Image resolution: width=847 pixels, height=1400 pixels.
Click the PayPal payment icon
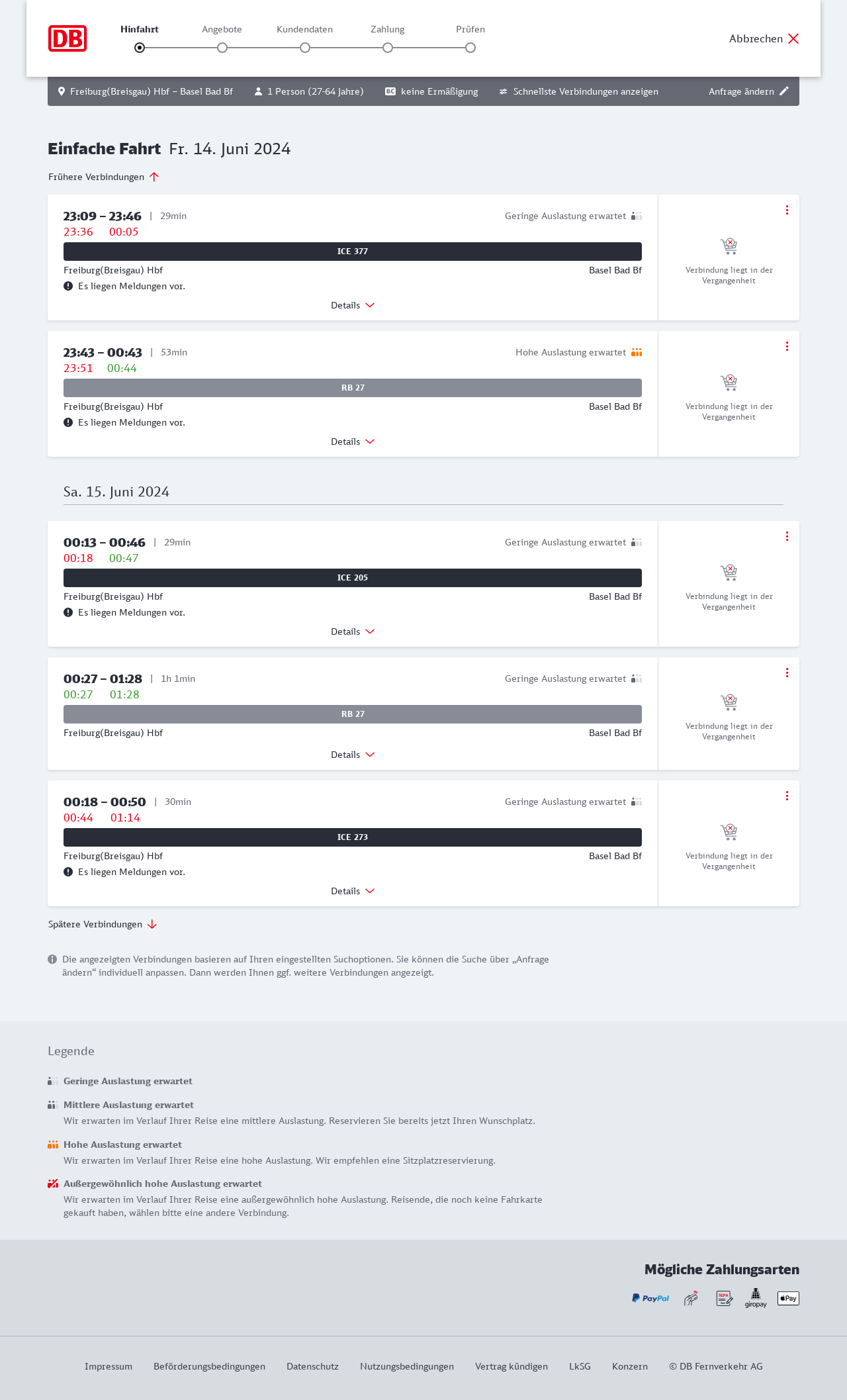(650, 1298)
